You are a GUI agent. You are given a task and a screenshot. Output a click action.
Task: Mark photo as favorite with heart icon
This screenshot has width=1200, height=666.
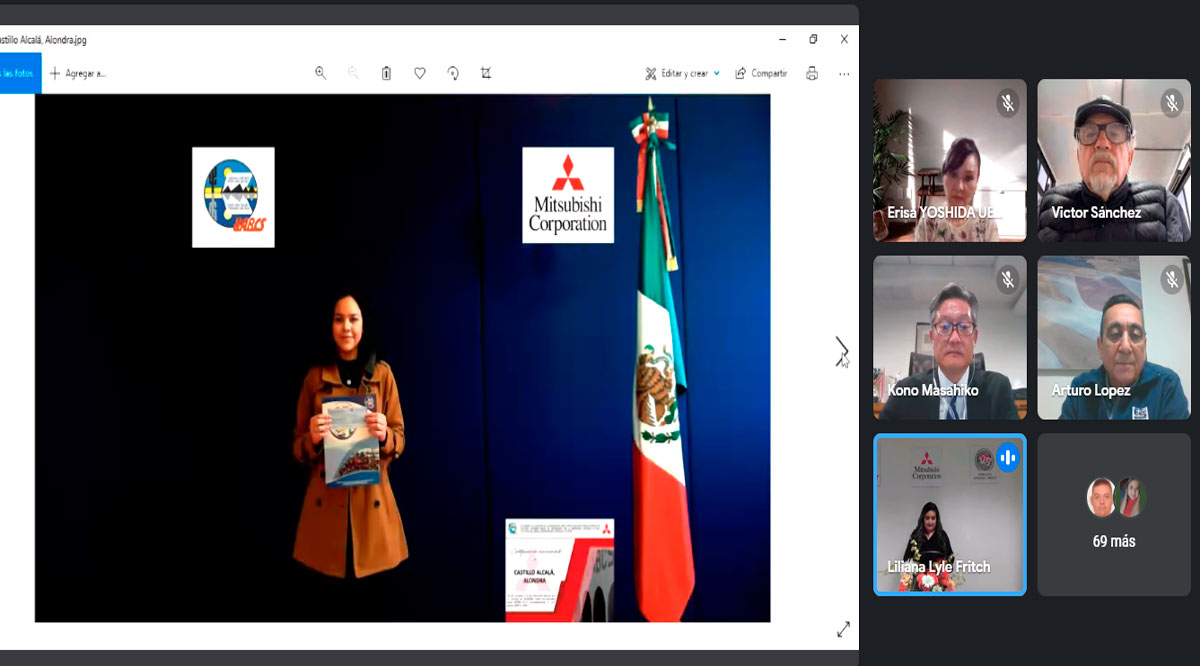coord(420,73)
